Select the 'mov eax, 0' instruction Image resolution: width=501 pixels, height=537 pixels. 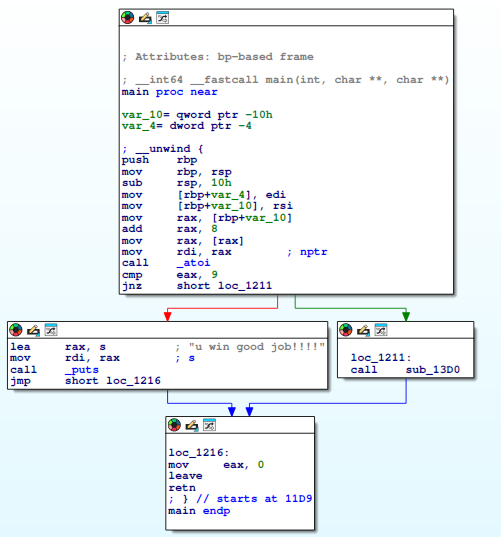point(216,465)
